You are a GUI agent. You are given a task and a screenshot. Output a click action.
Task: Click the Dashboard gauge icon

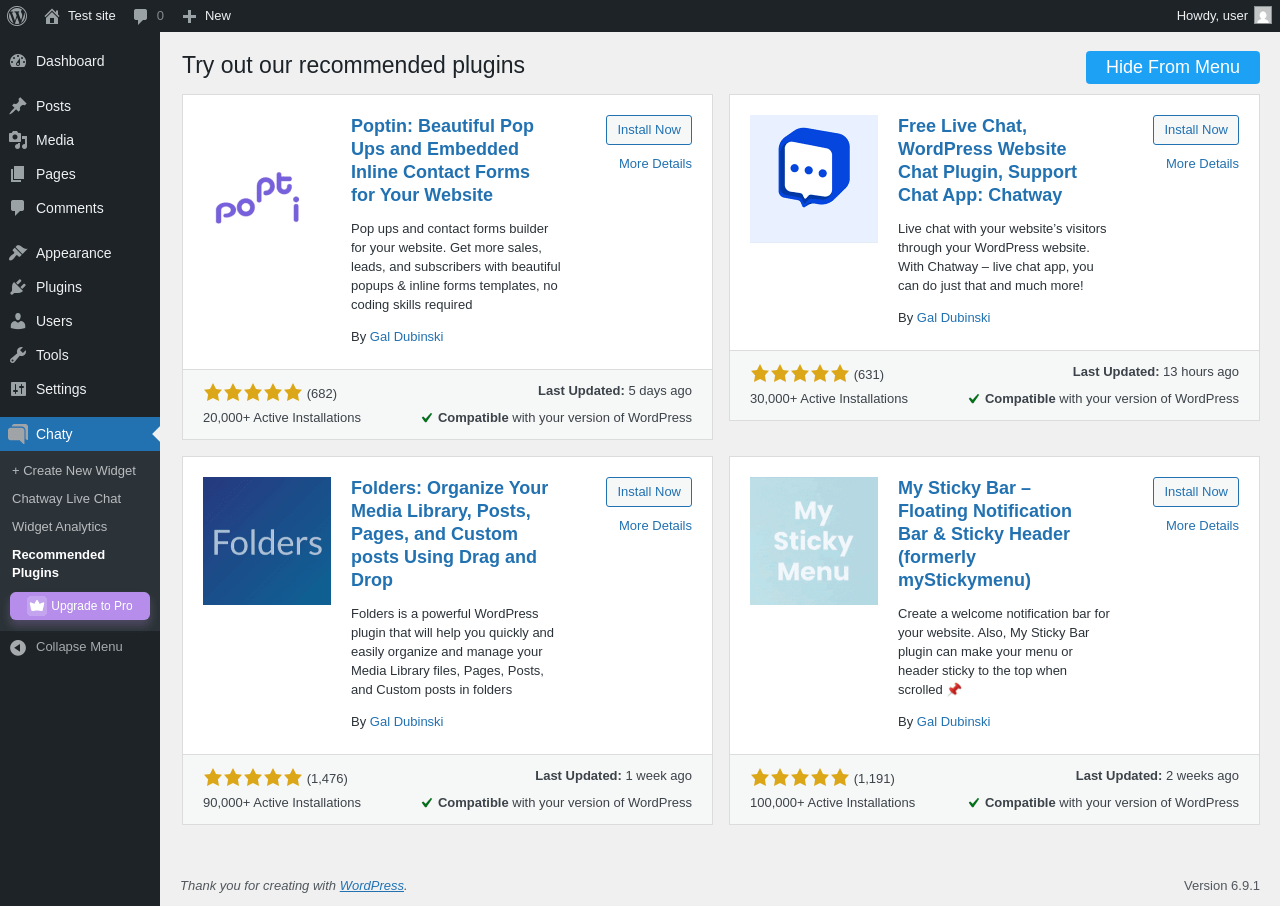click(x=18, y=61)
